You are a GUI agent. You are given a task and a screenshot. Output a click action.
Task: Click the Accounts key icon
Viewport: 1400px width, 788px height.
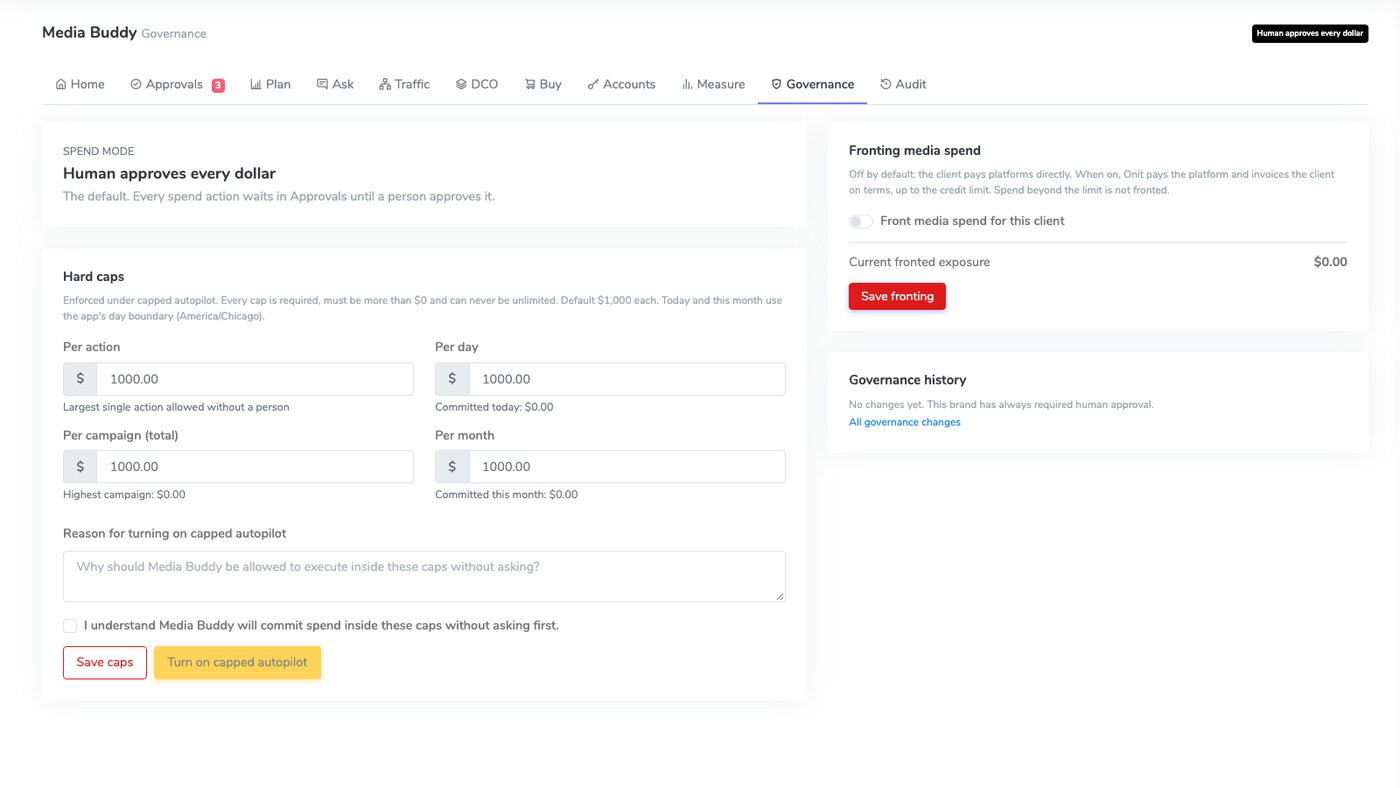[x=593, y=84]
